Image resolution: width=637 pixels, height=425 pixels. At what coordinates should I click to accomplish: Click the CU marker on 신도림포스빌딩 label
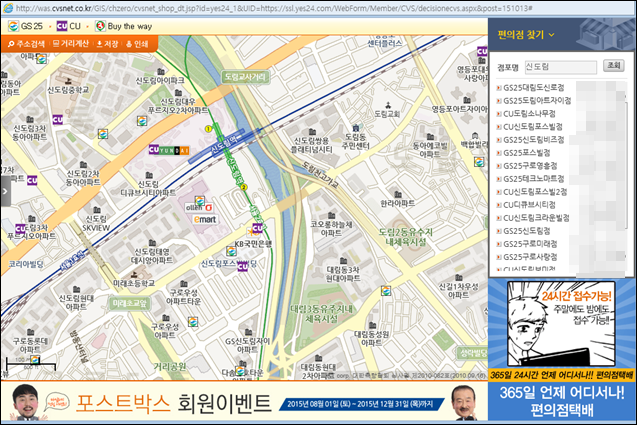point(242,266)
